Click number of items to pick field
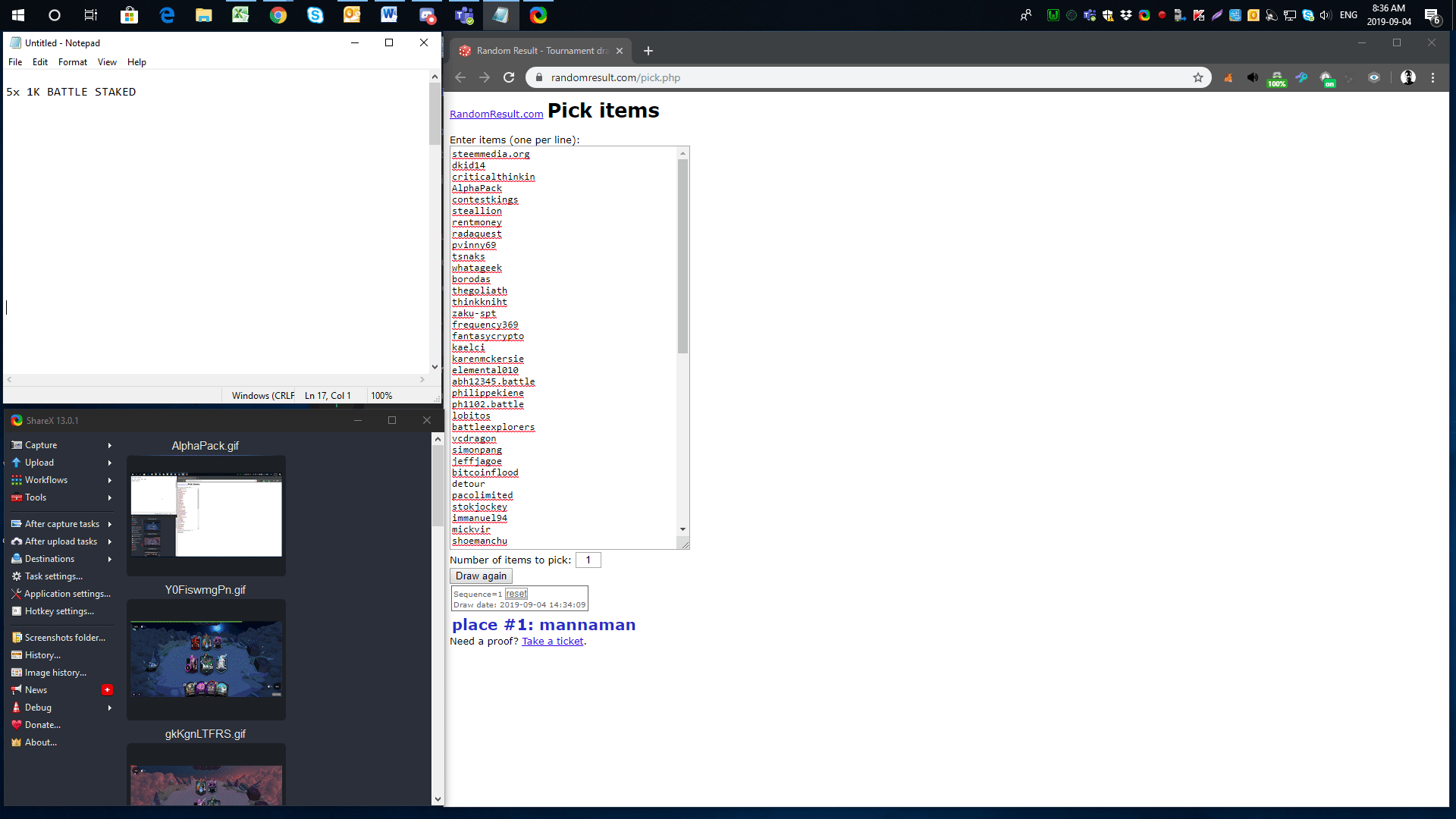Viewport: 1456px width, 819px height. [x=588, y=560]
